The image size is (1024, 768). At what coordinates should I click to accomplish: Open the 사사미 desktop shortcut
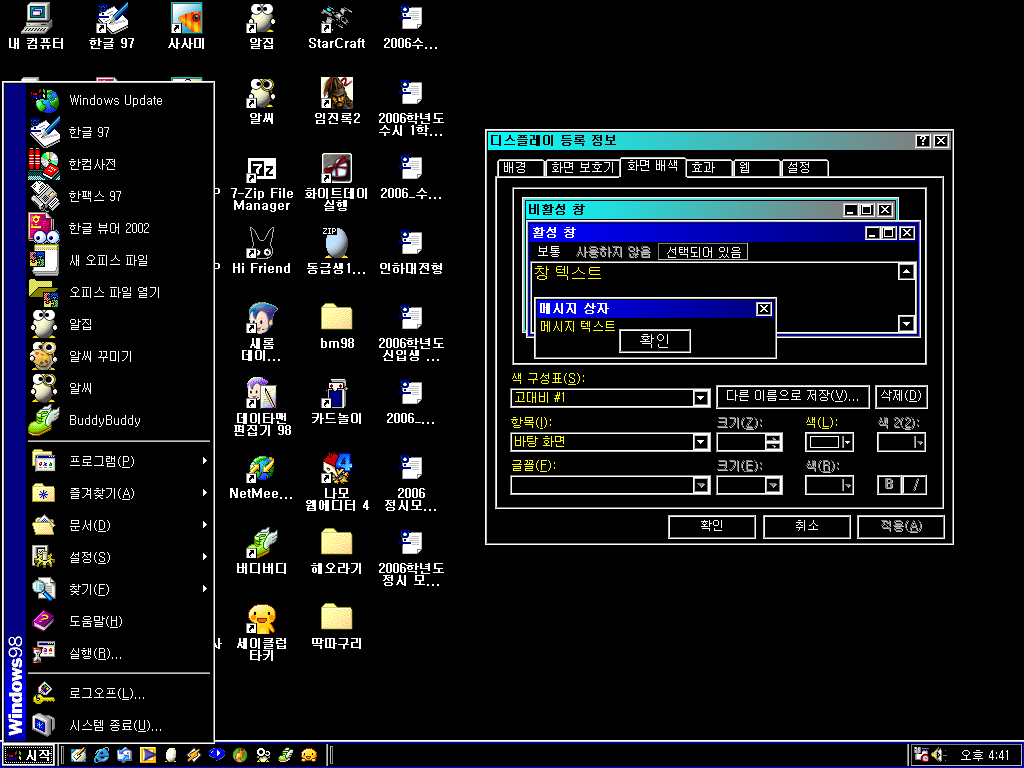(x=187, y=27)
